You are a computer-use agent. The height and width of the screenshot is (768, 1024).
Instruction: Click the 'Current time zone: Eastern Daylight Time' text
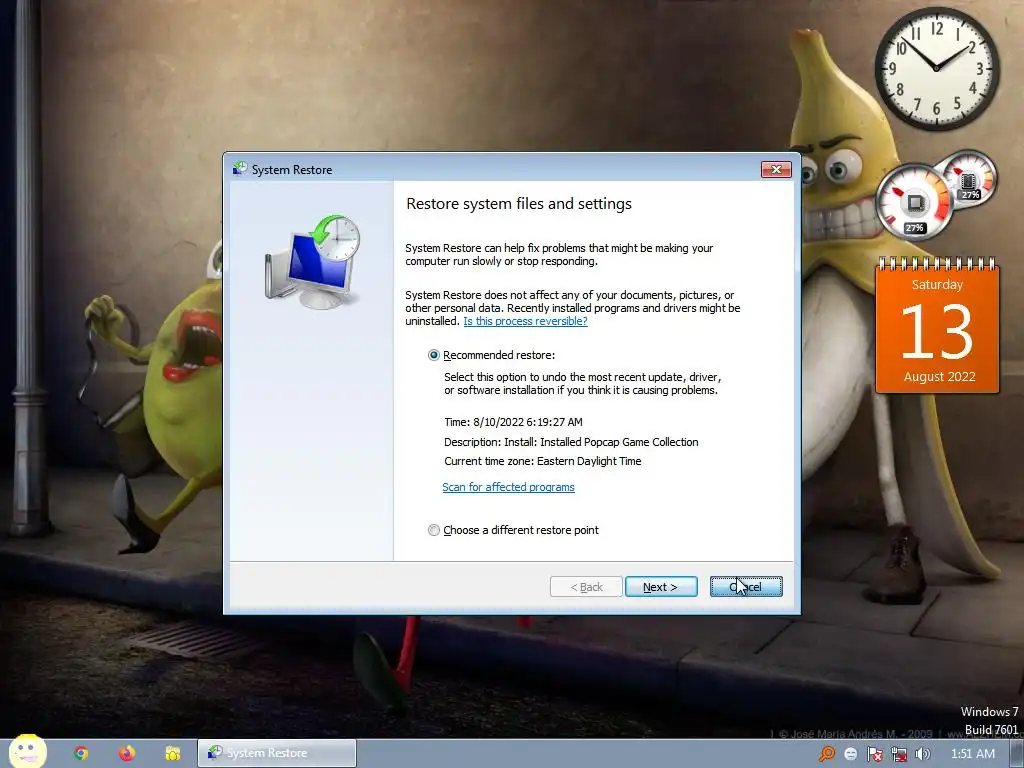pos(542,461)
